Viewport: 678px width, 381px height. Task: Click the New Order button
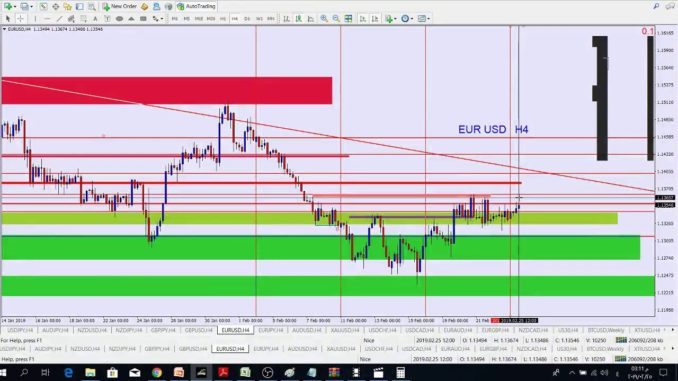pos(119,6)
